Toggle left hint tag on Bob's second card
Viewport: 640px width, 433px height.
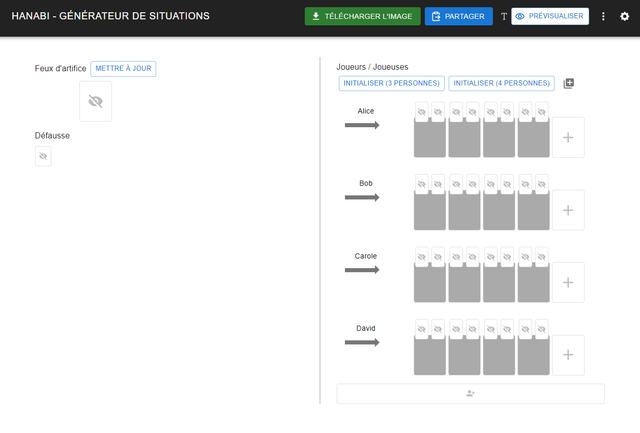(x=456, y=184)
